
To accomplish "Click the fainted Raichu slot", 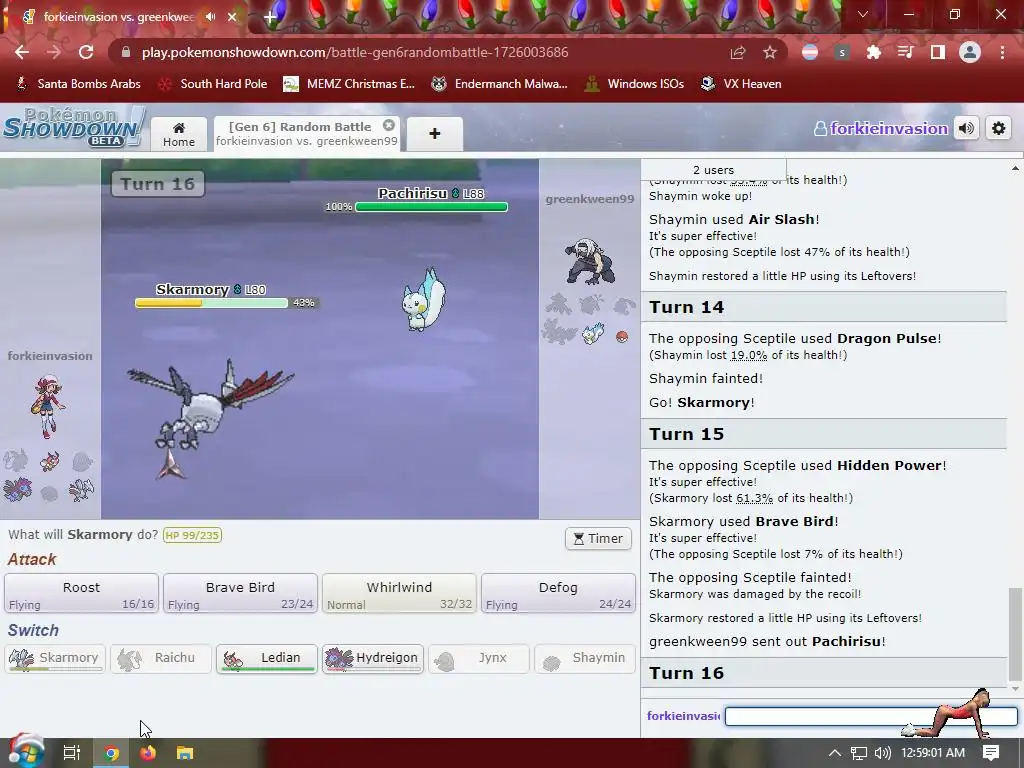I will [x=161, y=658].
